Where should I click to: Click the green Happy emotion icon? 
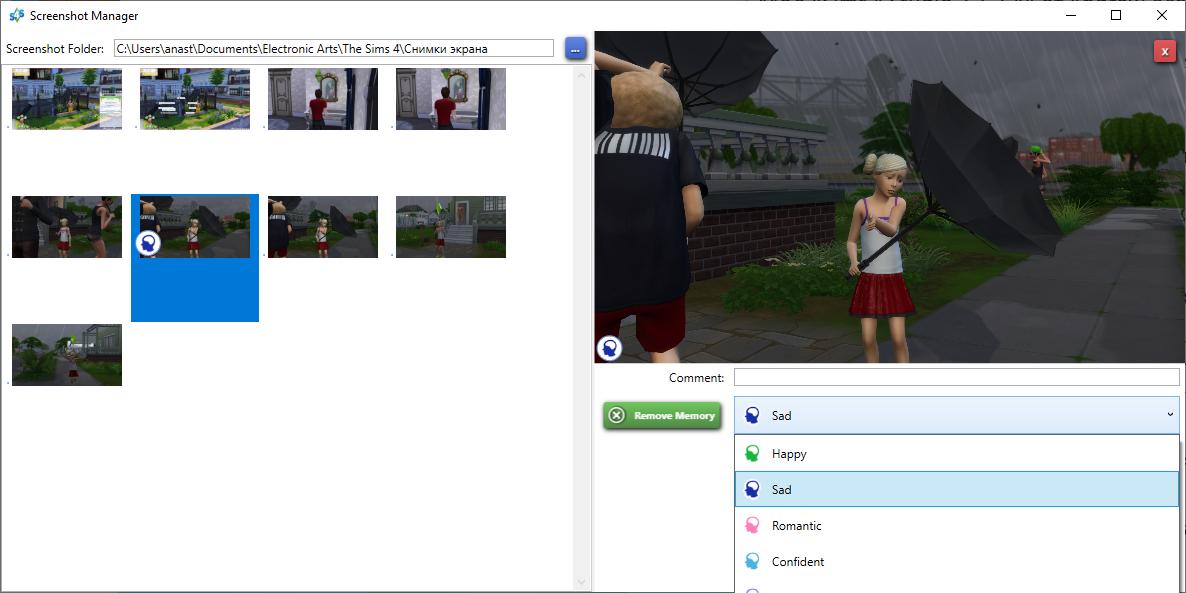point(753,454)
